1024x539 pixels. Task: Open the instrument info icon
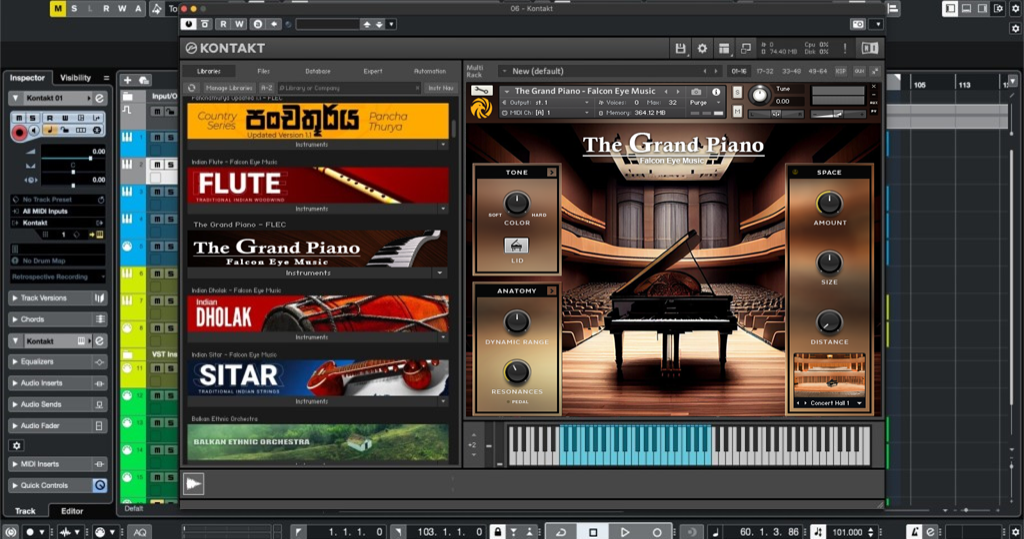(715, 91)
